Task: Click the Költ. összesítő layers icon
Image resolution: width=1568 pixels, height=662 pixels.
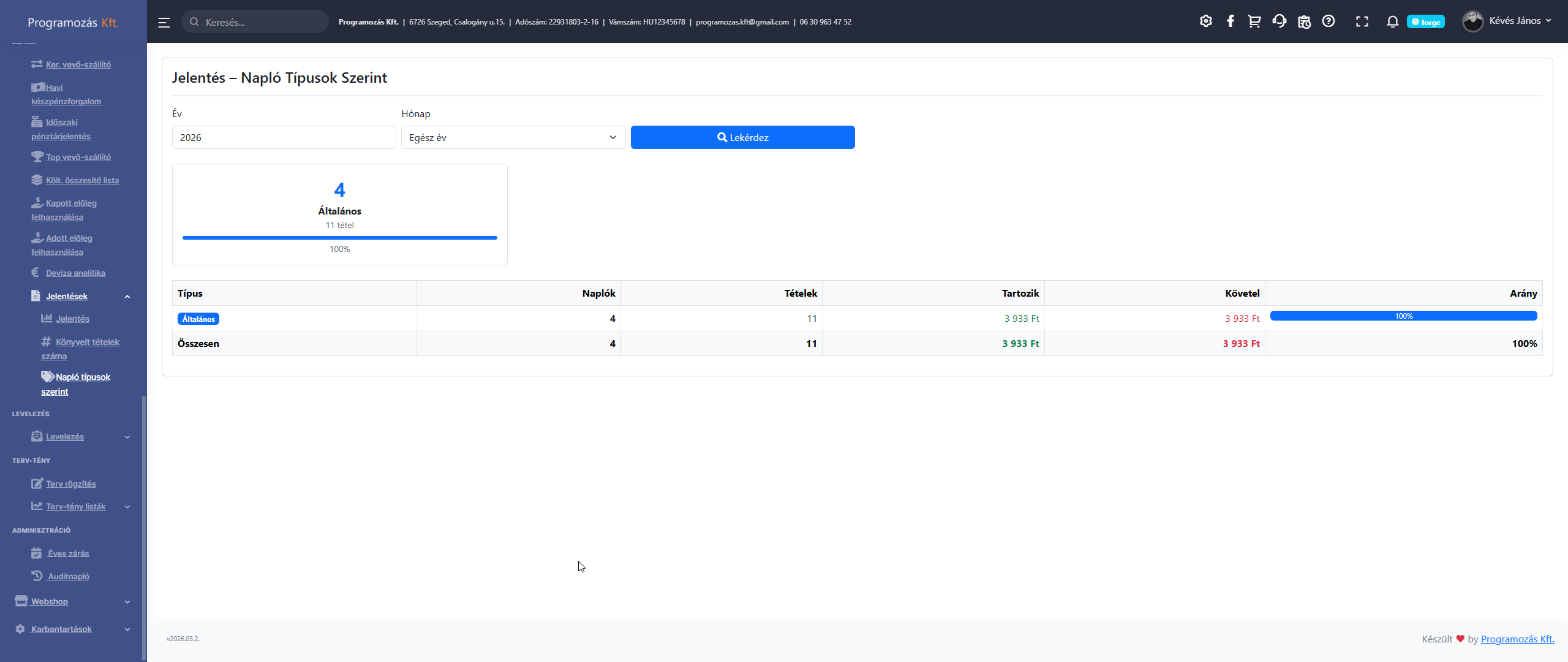Action: point(37,180)
